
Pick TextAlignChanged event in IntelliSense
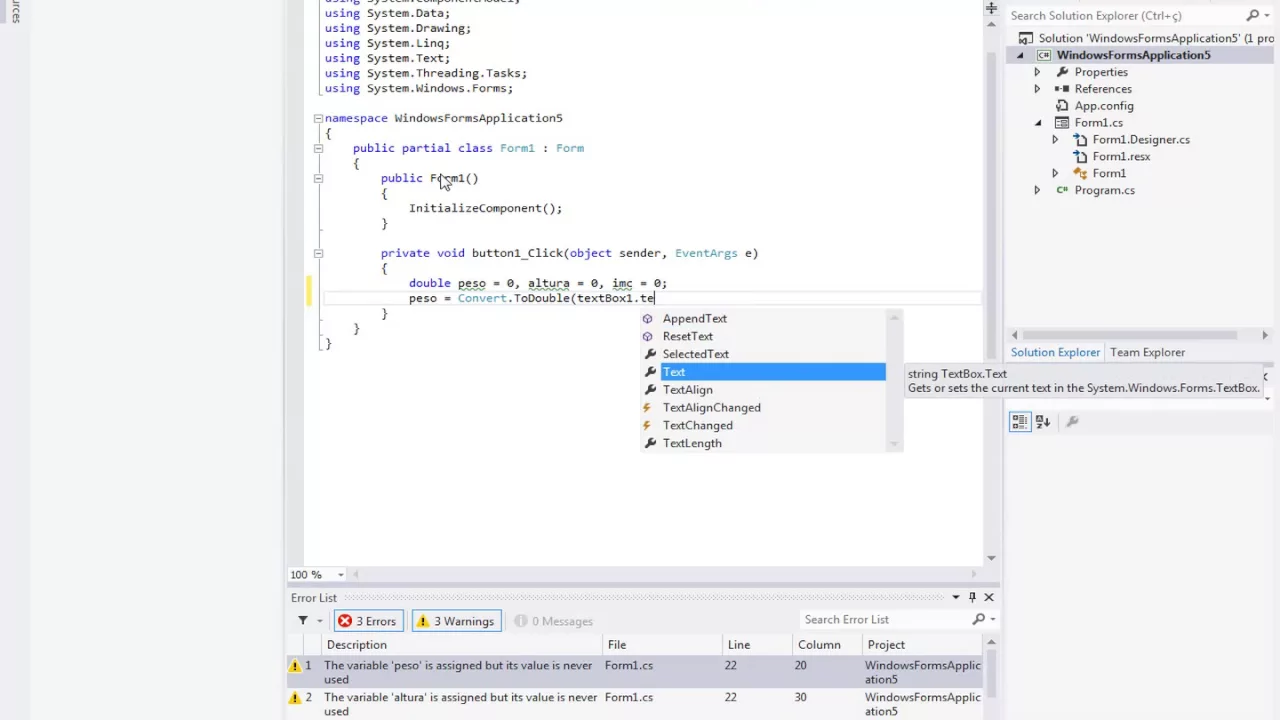pos(711,408)
